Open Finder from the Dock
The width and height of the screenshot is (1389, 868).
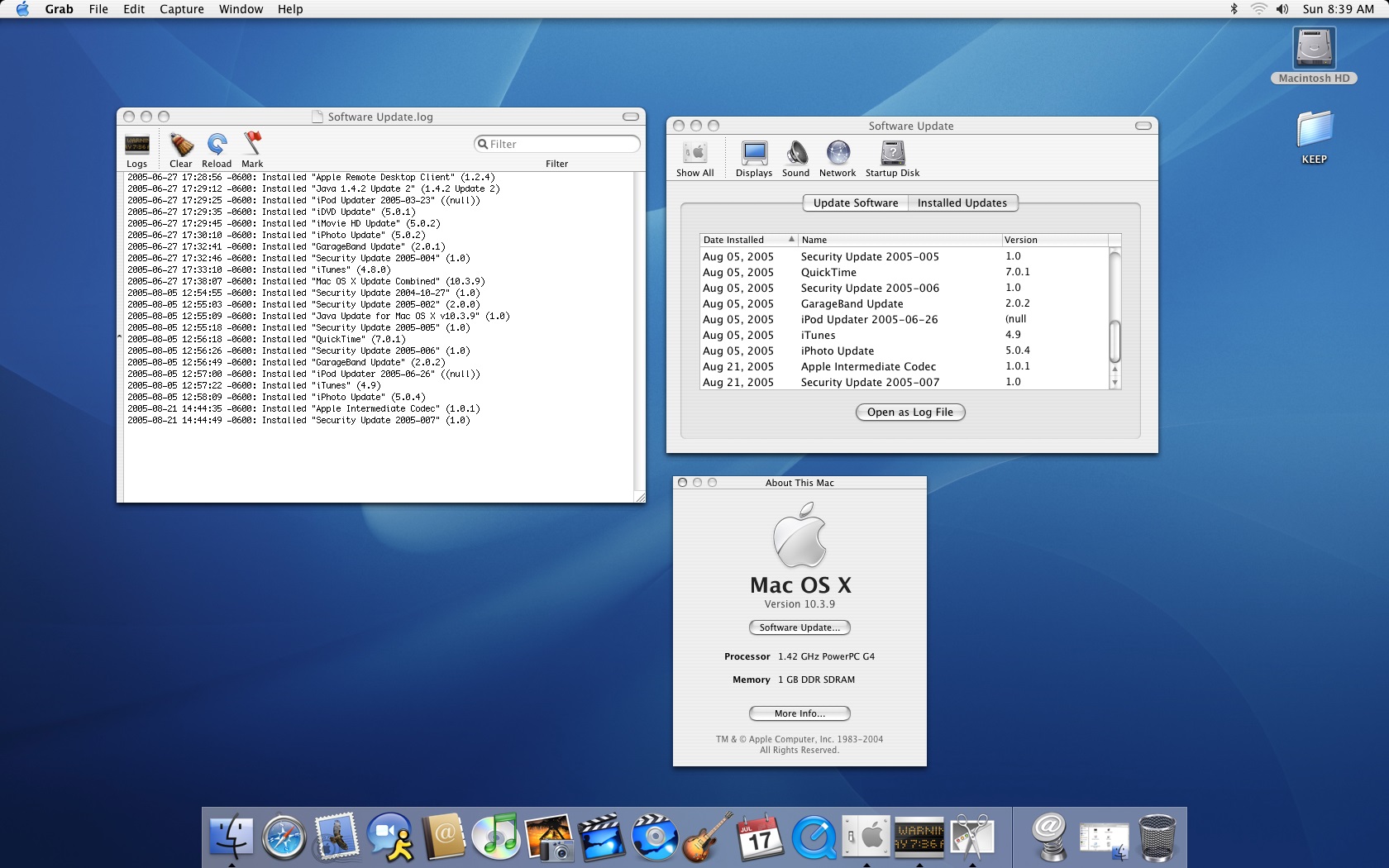pyautogui.click(x=231, y=837)
